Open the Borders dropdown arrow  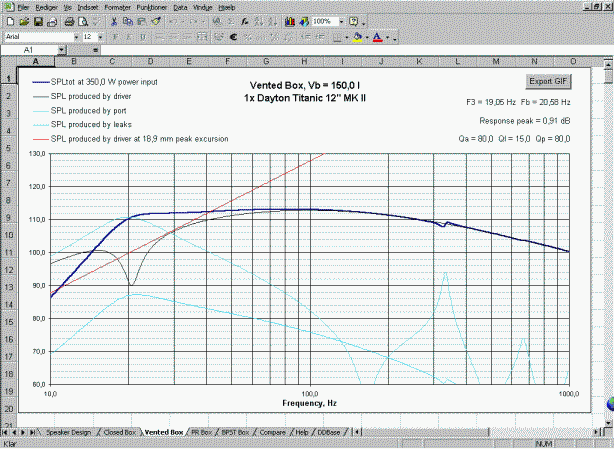tap(347, 38)
